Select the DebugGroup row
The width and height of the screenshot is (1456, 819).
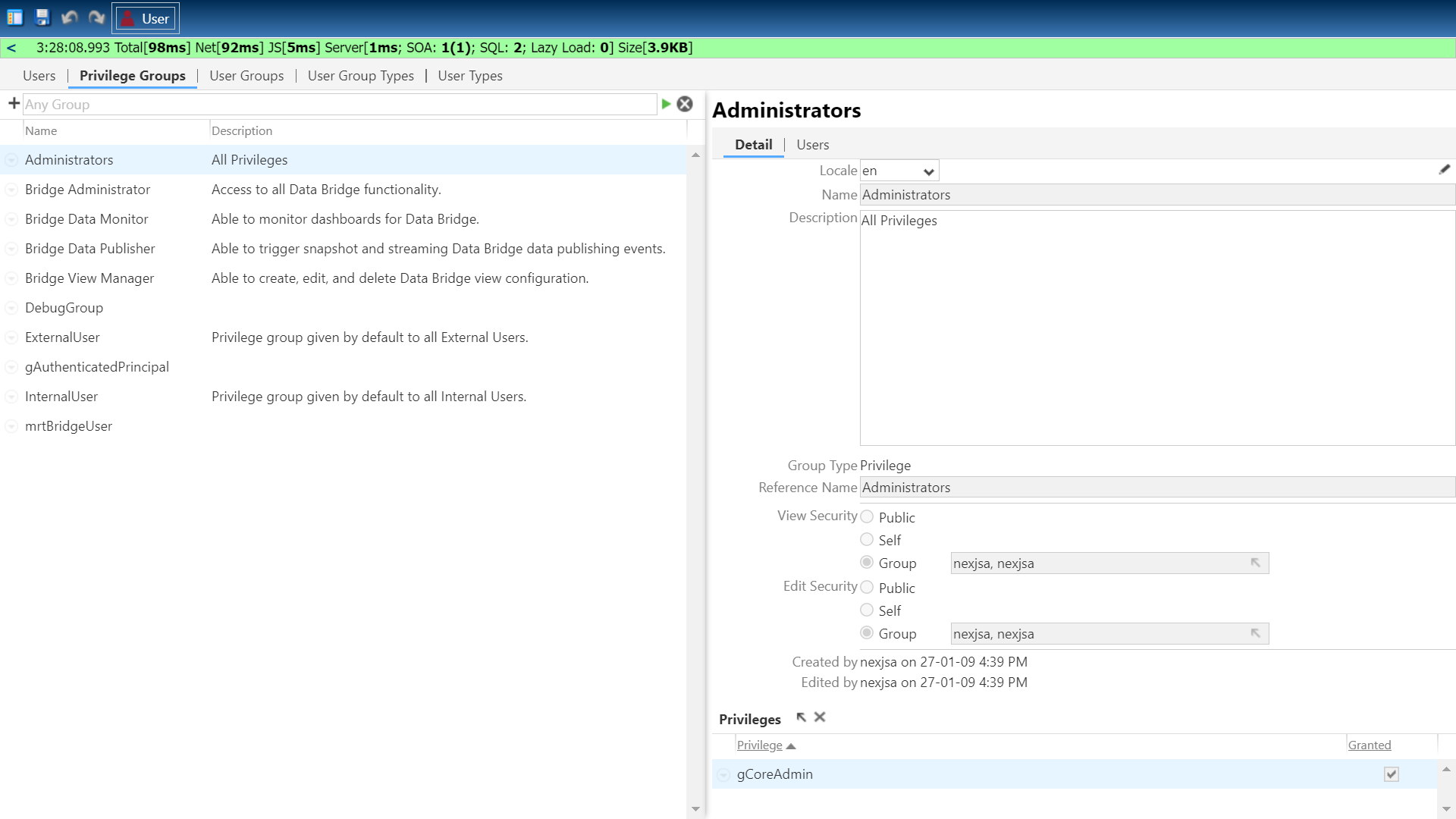pos(64,308)
